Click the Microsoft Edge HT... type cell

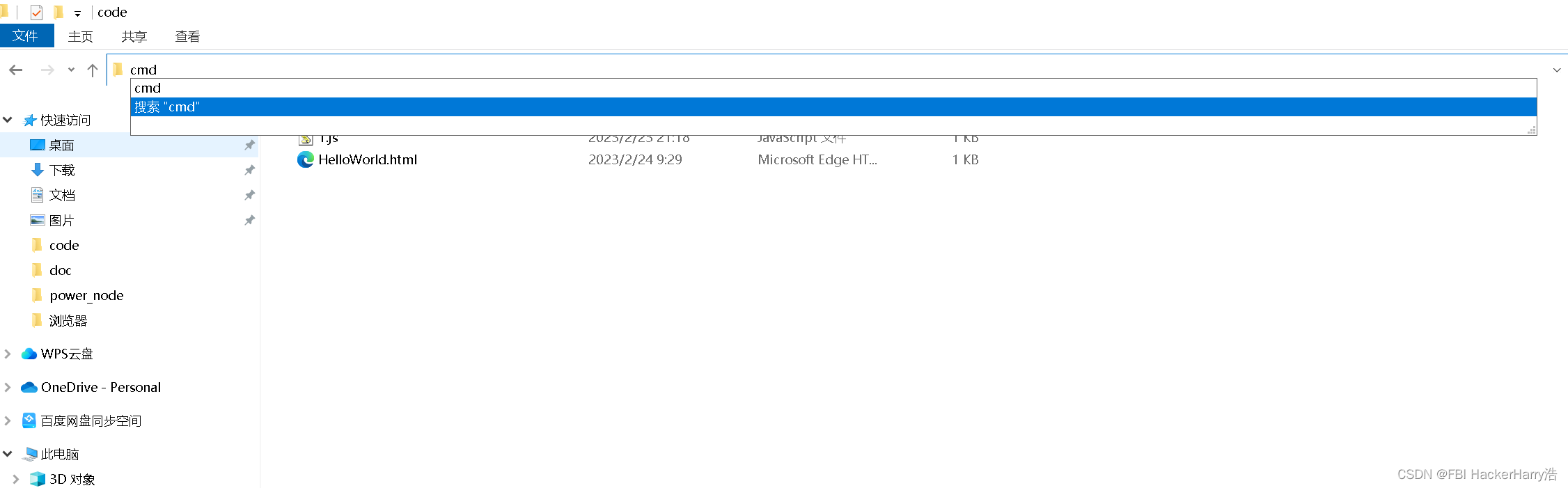pyautogui.click(x=817, y=159)
